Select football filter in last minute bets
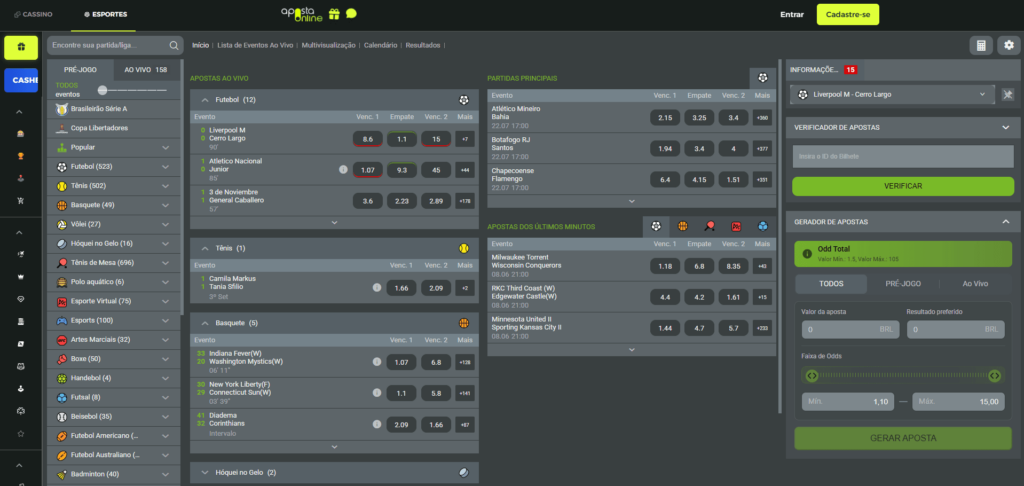This screenshot has width=1024, height=486. pyautogui.click(x=656, y=226)
